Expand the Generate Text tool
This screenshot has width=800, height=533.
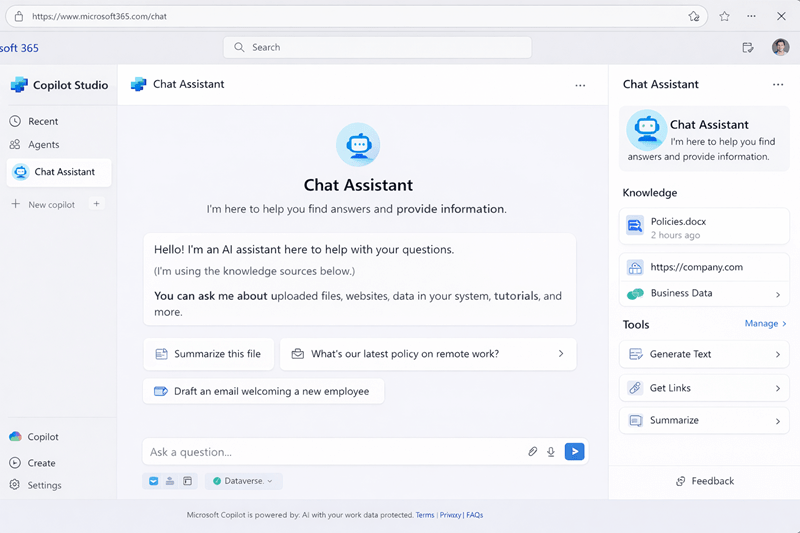(x=778, y=354)
